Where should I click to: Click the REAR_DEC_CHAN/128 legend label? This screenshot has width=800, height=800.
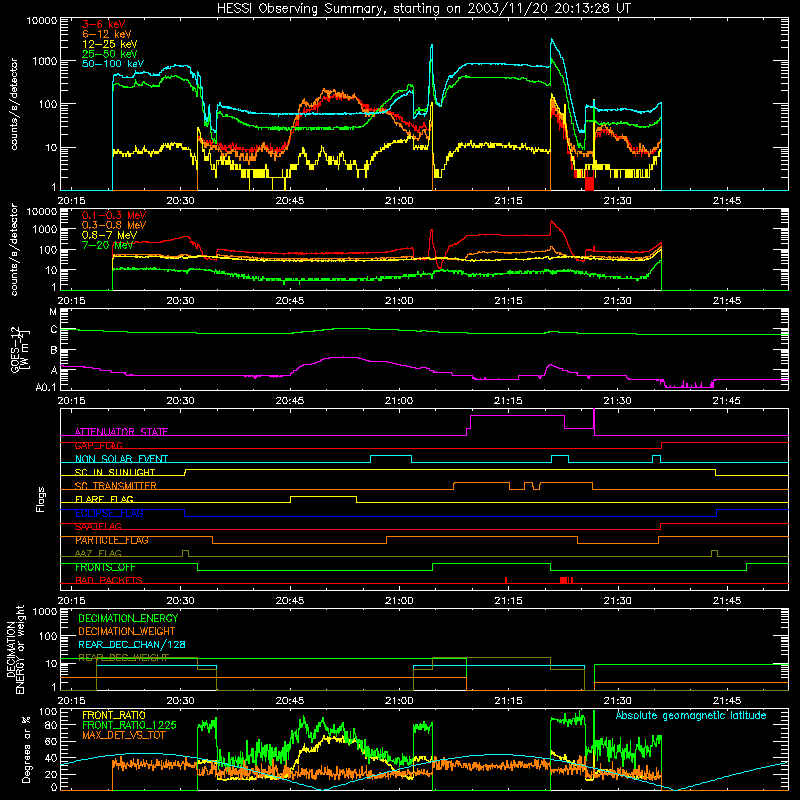132,645
